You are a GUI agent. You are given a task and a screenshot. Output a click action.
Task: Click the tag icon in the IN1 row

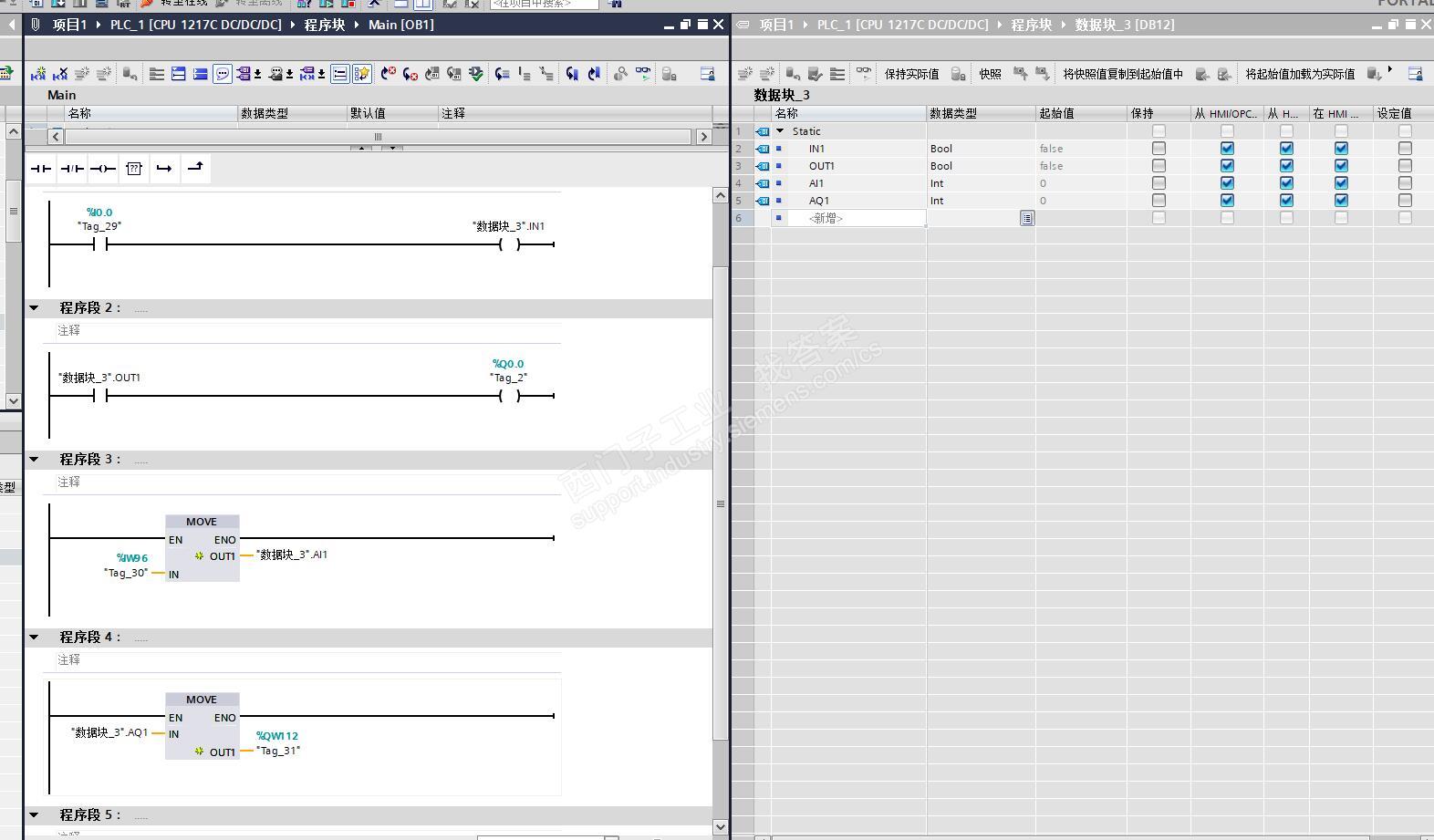[763, 149]
